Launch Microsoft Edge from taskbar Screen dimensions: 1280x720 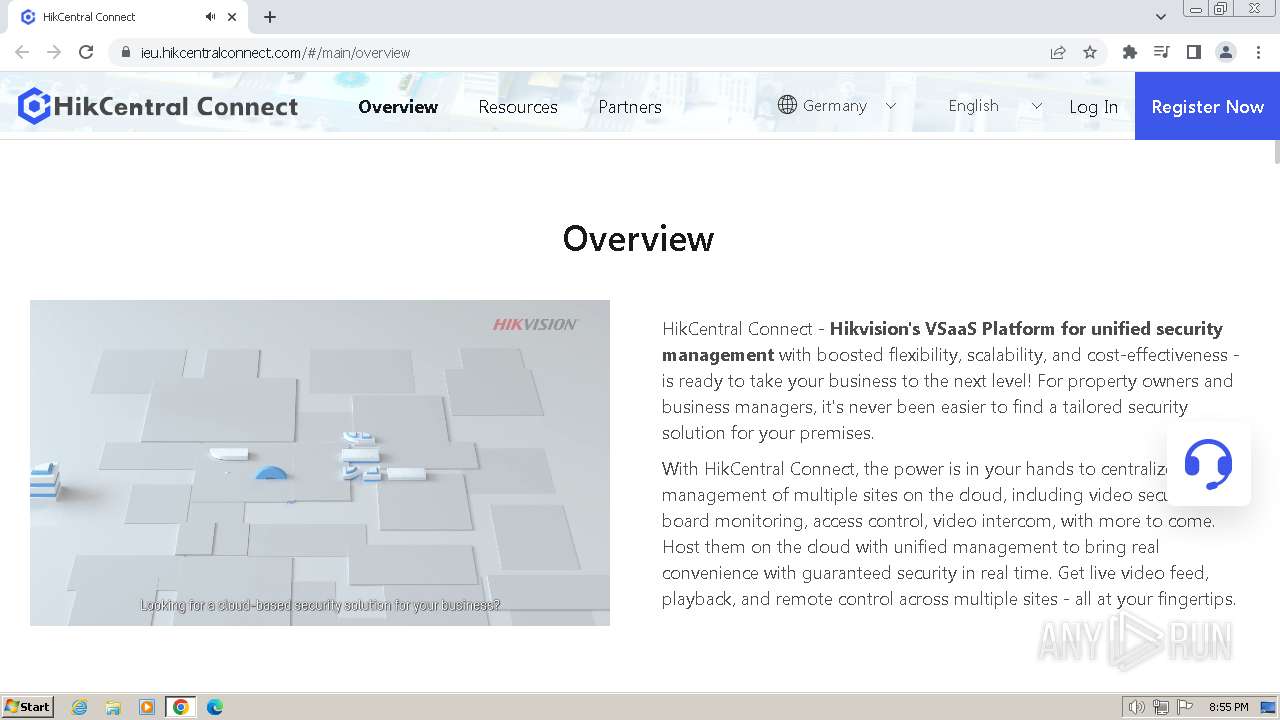pyautogui.click(x=214, y=707)
